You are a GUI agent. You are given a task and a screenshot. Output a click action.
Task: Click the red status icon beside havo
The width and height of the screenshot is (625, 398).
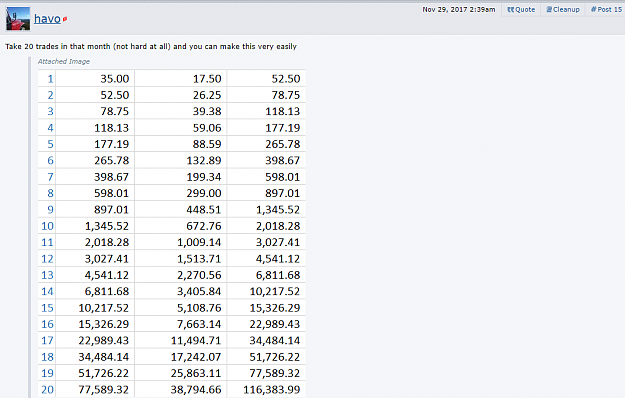pyautogui.click(x=65, y=19)
